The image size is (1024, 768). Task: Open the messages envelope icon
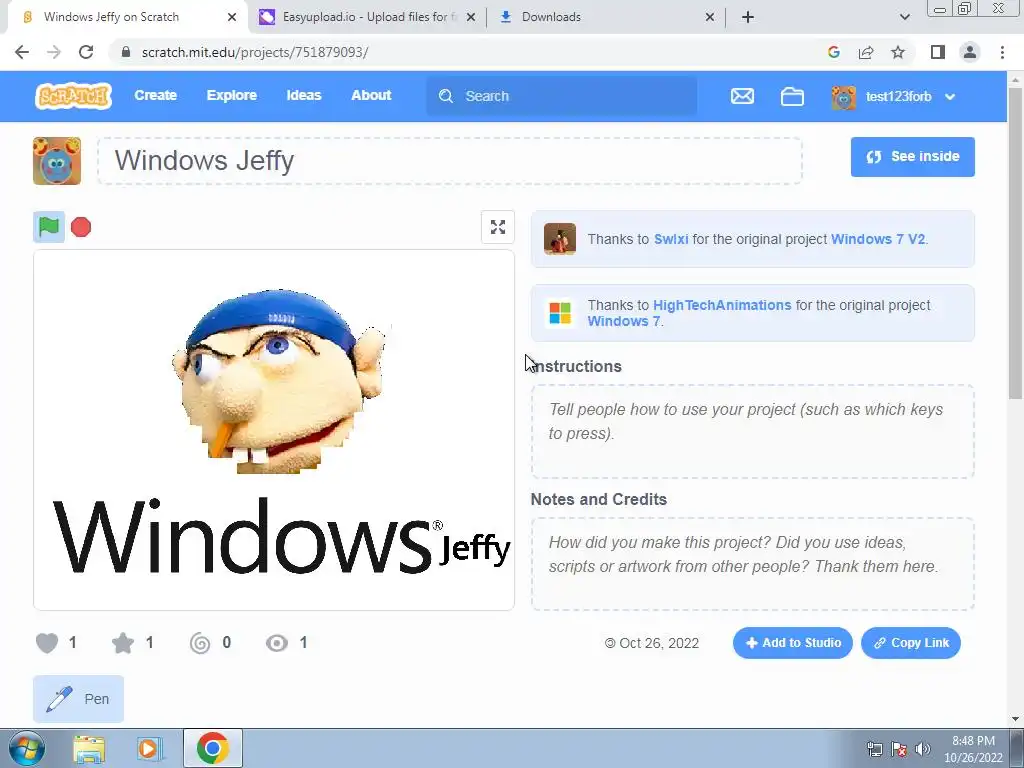pyautogui.click(x=742, y=96)
